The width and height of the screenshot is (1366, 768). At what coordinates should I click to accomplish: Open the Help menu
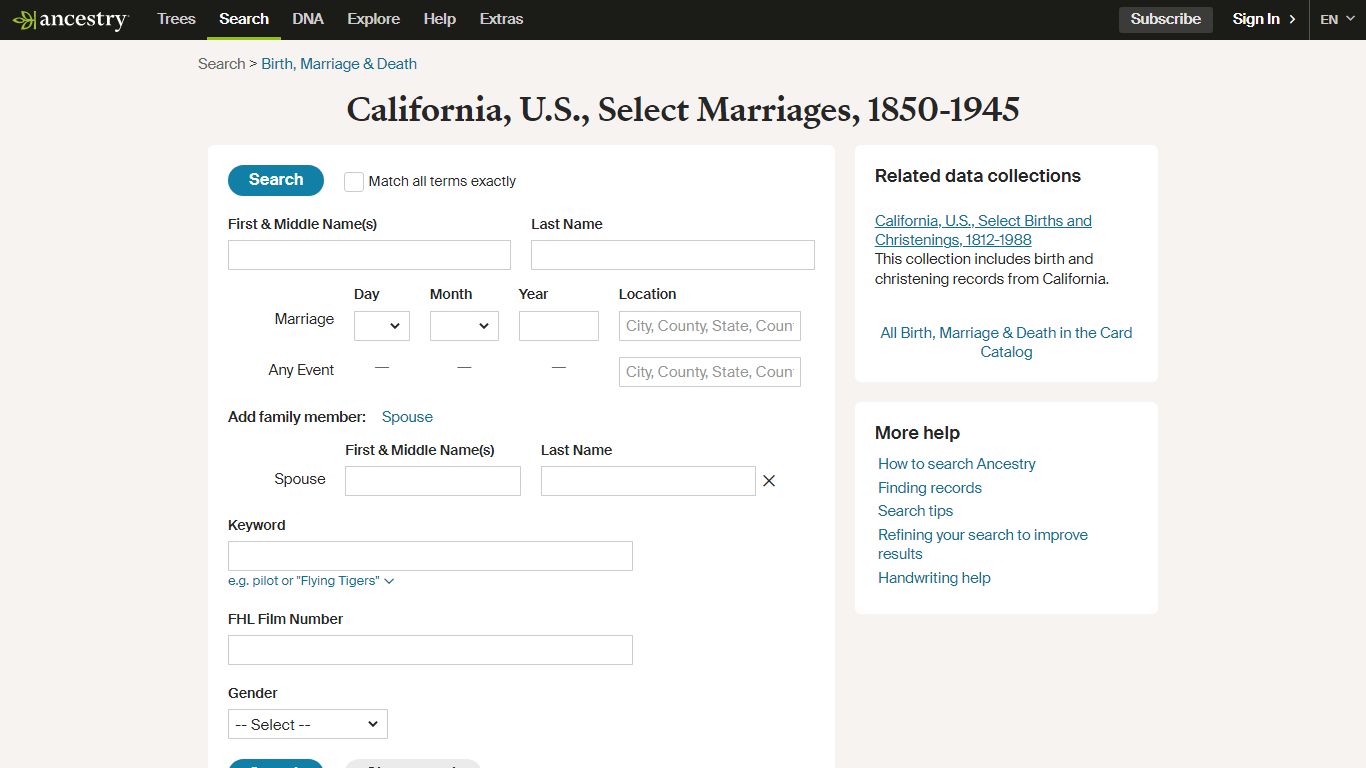tap(440, 19)
